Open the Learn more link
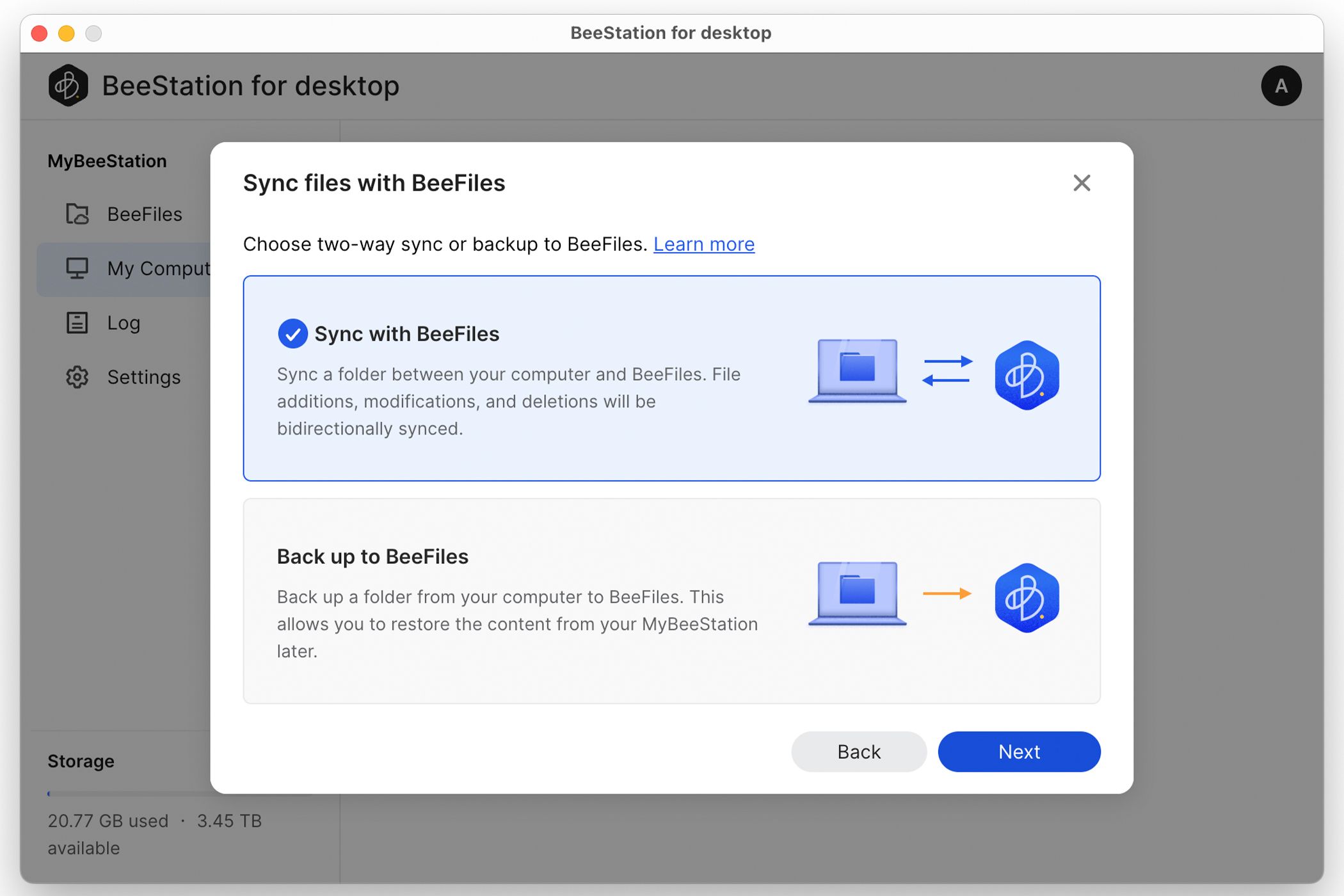The height and width of the screenshot is (896, 1344). [704, 244]
